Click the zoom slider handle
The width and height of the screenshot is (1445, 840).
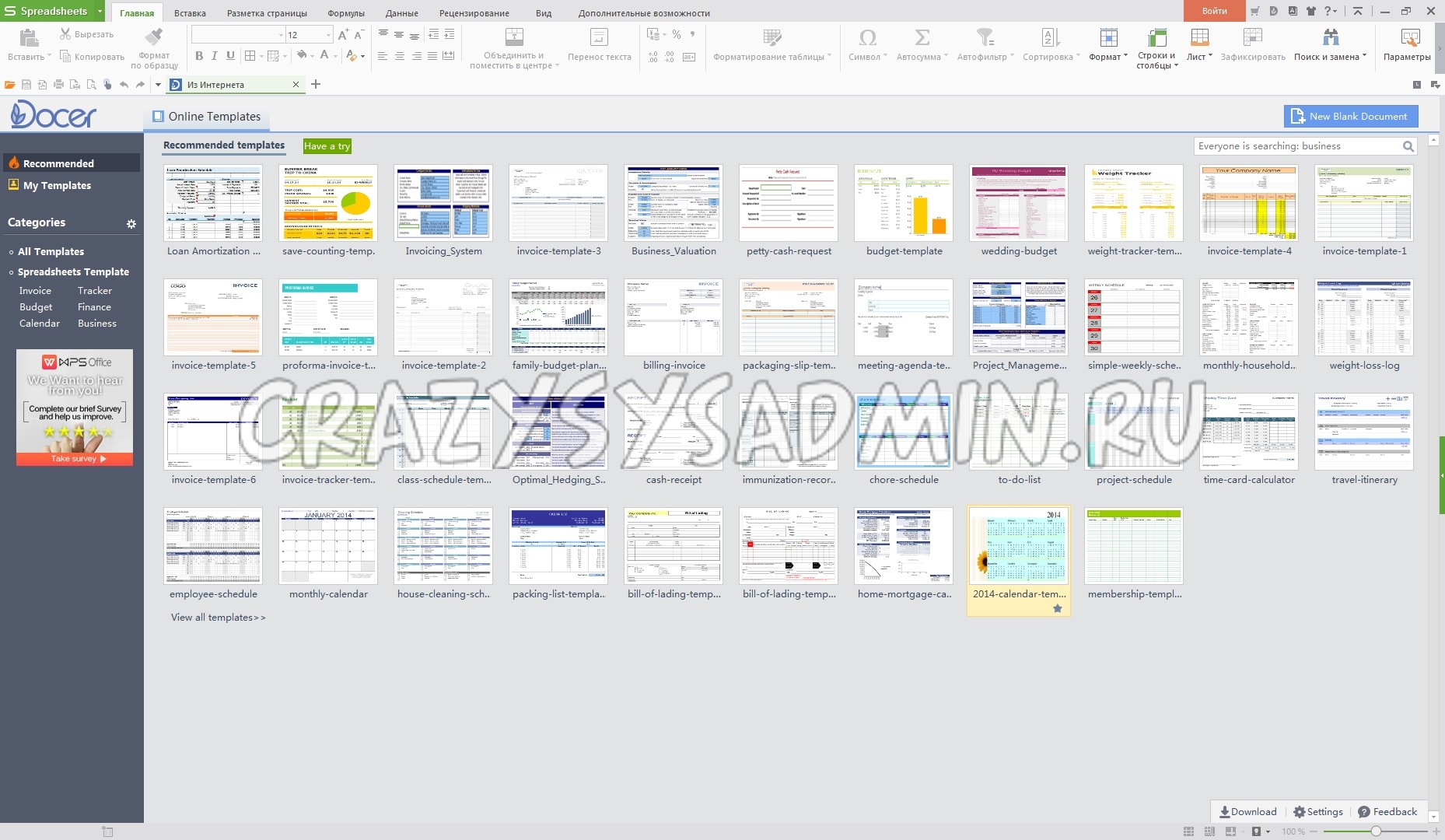(x=1376, y=831)
